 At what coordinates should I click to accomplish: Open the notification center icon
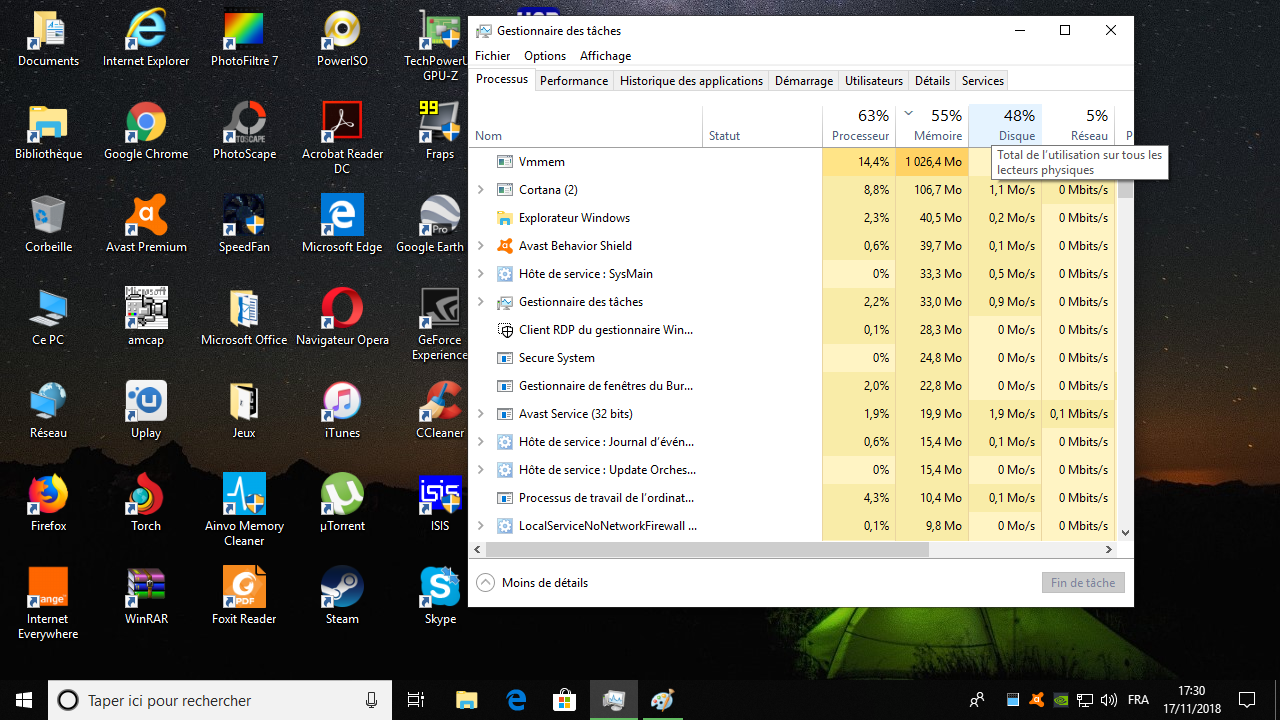pos(1247,700)
